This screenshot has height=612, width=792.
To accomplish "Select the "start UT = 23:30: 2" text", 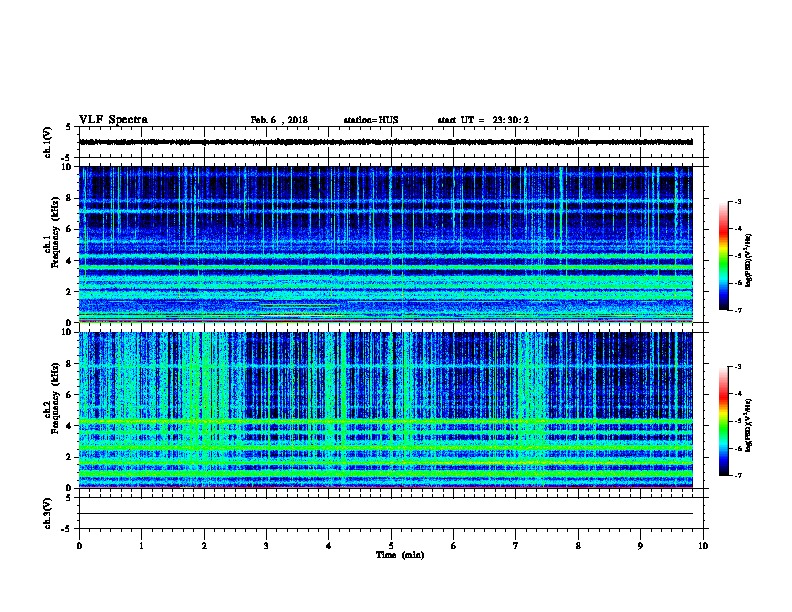I will tap(483, 120).
